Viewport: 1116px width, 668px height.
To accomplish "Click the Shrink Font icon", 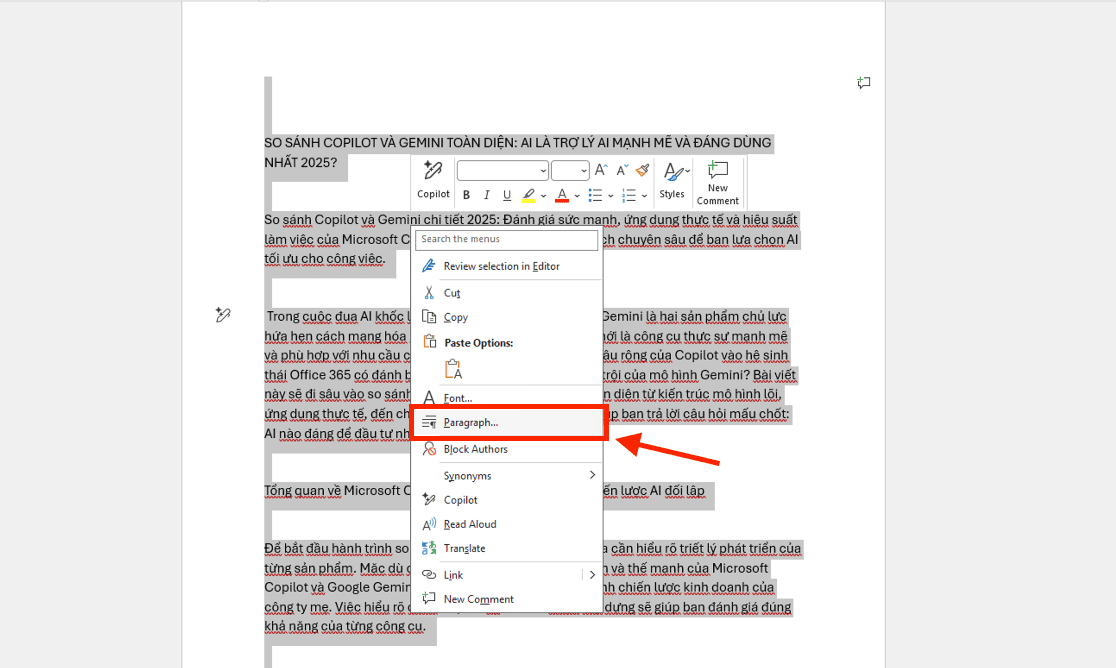I will tap(621, 169).
